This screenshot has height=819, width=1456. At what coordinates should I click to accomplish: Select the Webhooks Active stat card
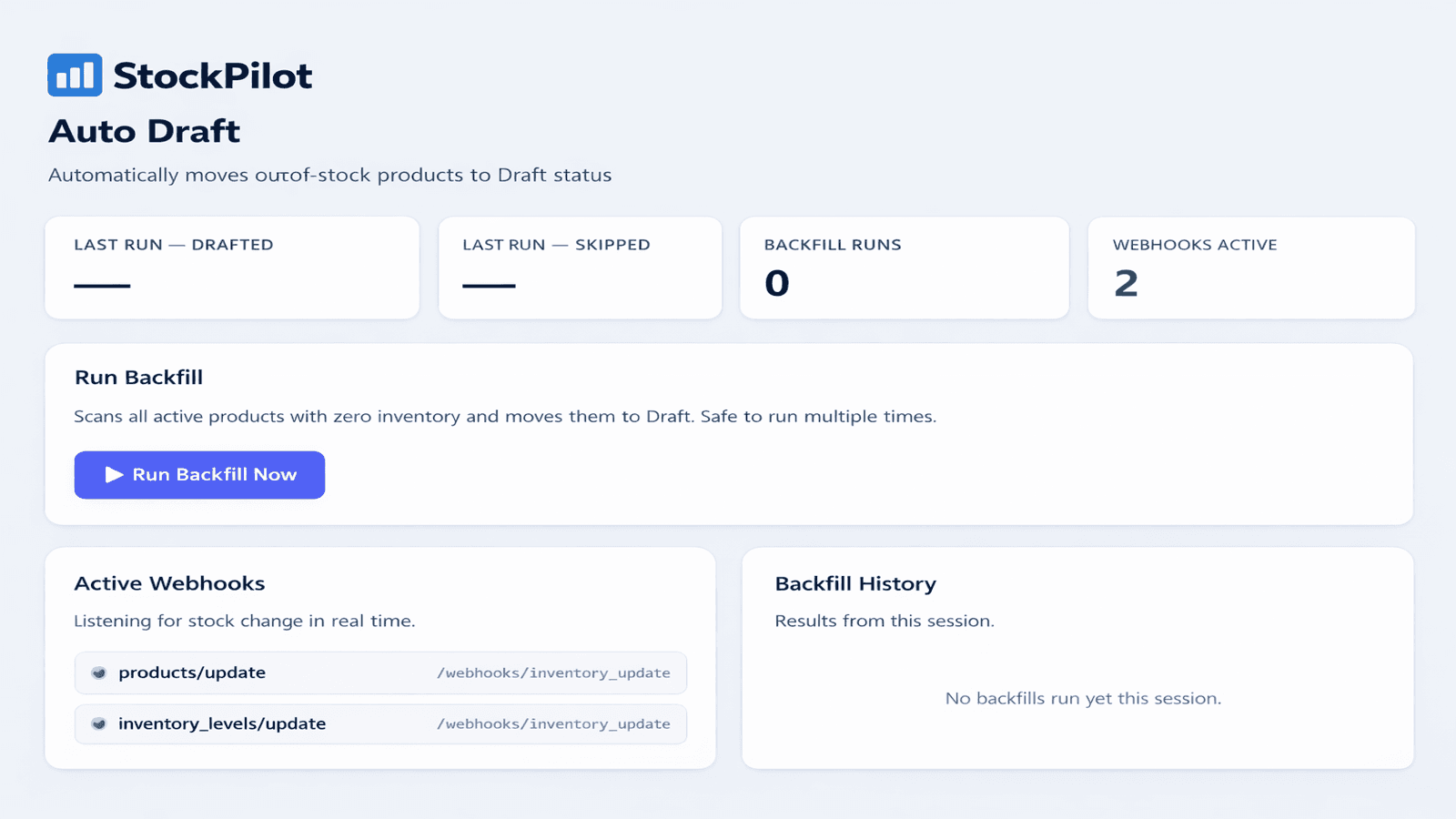pyautogui.click(x=1251, y=268)
